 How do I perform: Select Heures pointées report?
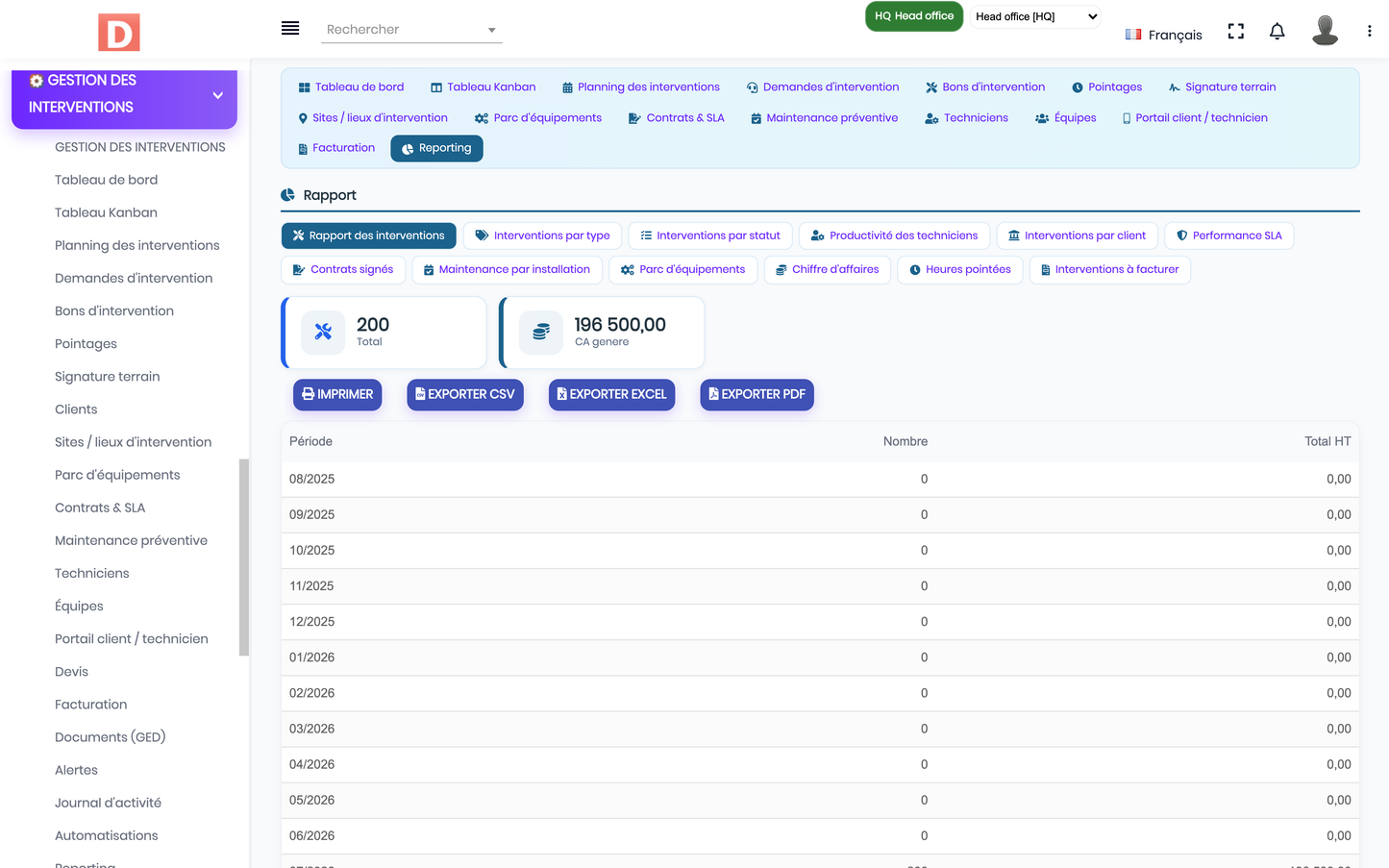click(959, 270)
